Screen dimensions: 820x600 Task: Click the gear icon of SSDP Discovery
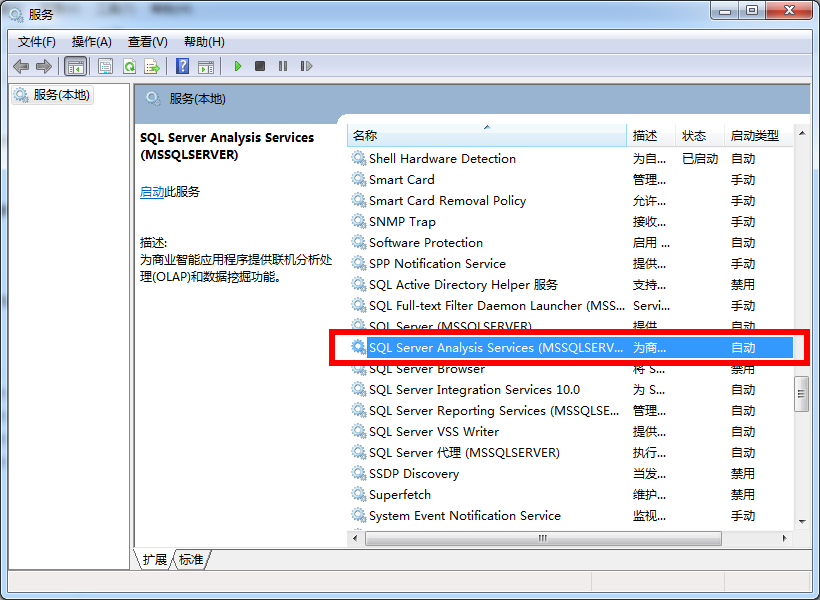tap(358, 473)
